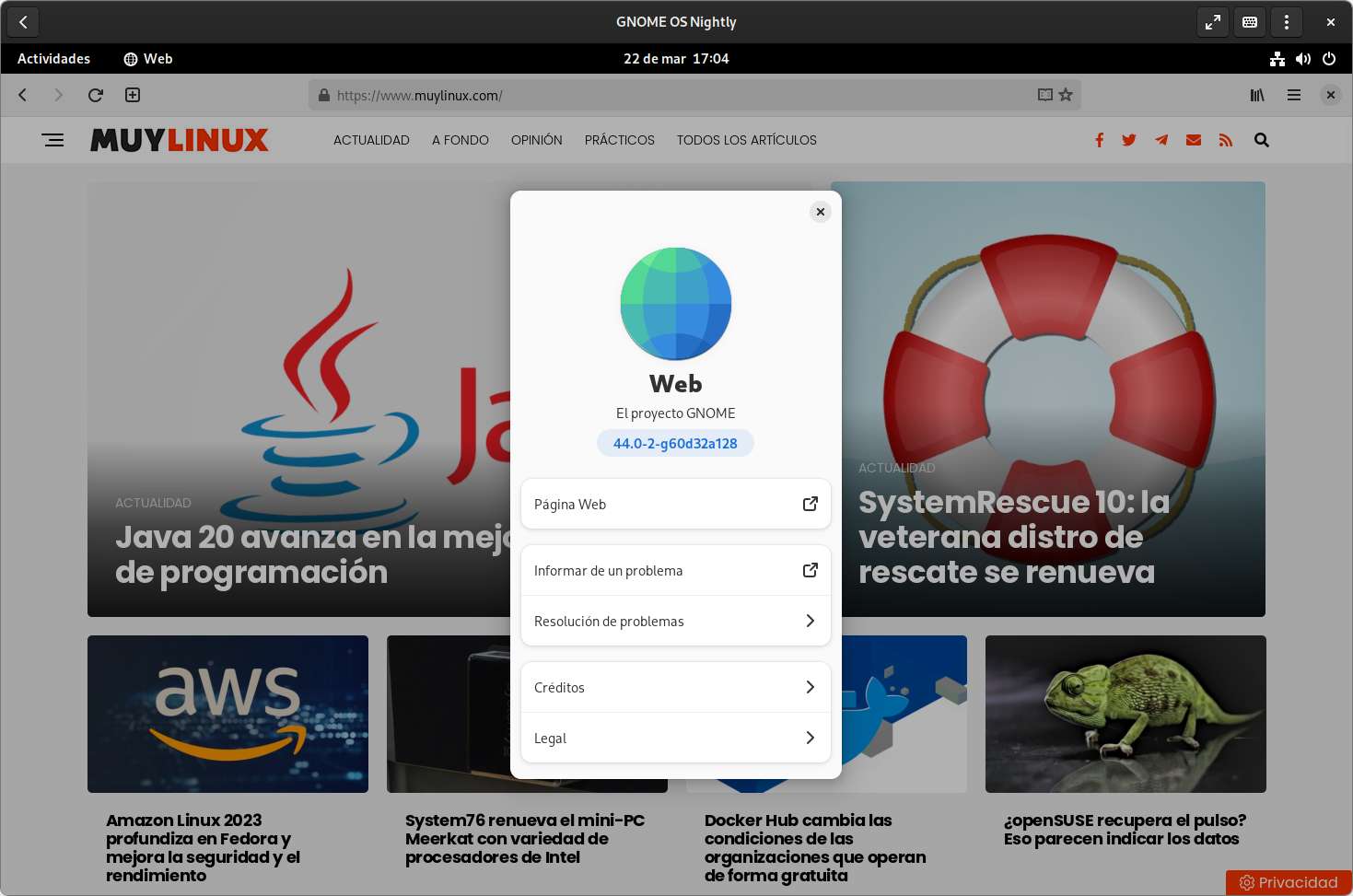The image size is (1353, 896).
Task: Open site search magnifier icon
Action: [x=1262, y=140]
